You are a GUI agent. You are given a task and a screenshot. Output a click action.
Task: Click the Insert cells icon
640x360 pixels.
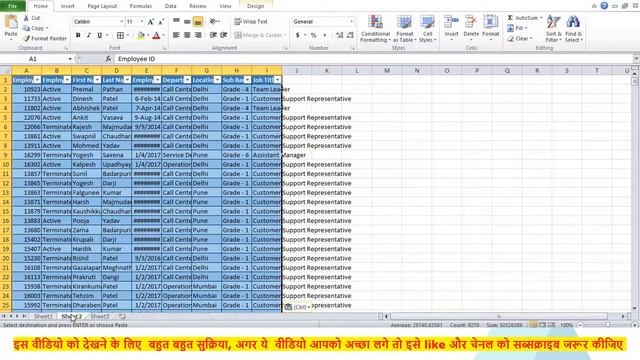pyautogui.click(x=451, y=22)
